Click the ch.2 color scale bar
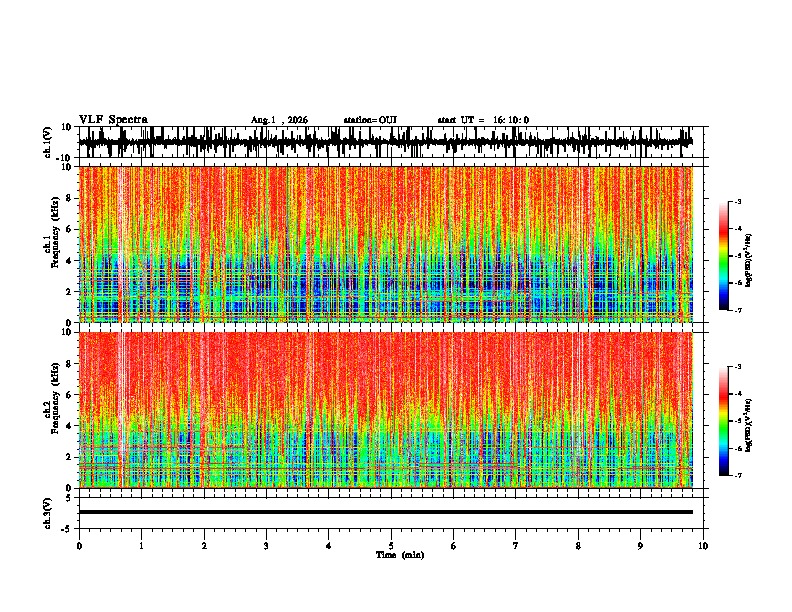 [x=723, y=421]
